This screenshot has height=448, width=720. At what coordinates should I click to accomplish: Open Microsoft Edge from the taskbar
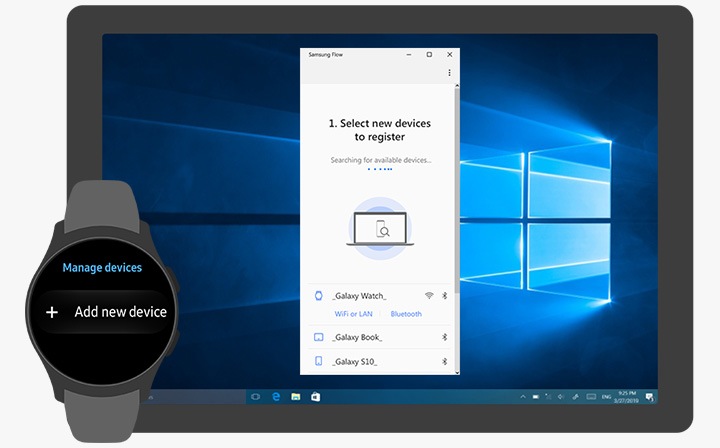coord(276,397)
